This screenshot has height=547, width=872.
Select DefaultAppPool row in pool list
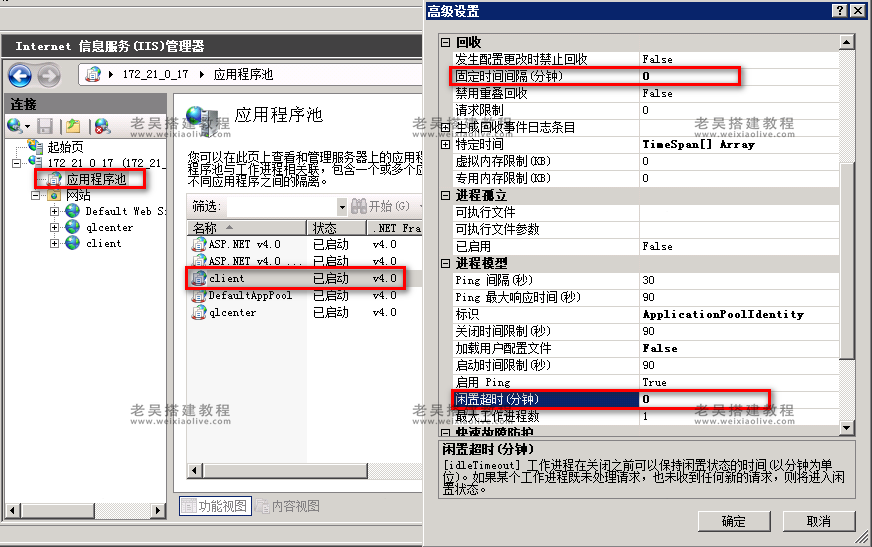coord(304,295)
